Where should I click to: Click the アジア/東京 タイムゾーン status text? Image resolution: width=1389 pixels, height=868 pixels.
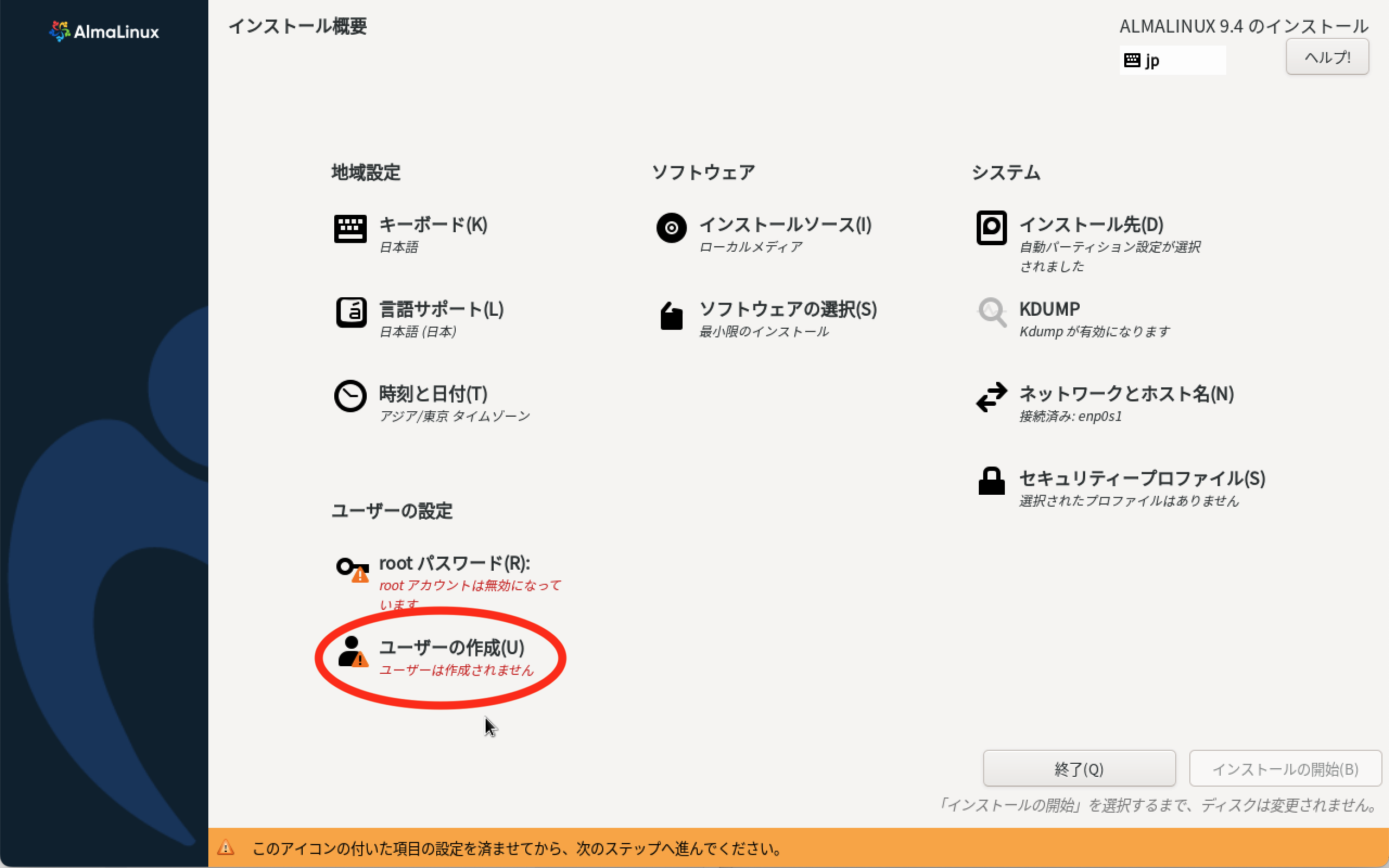(x=455, y=416)
